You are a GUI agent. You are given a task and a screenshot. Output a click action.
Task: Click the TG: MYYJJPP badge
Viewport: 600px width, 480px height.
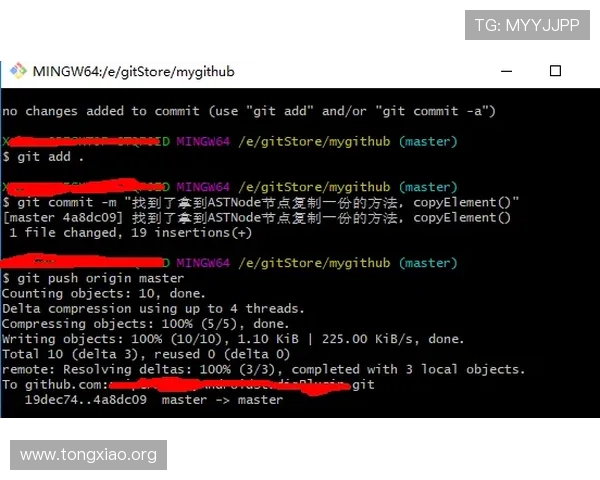point(527,25)
